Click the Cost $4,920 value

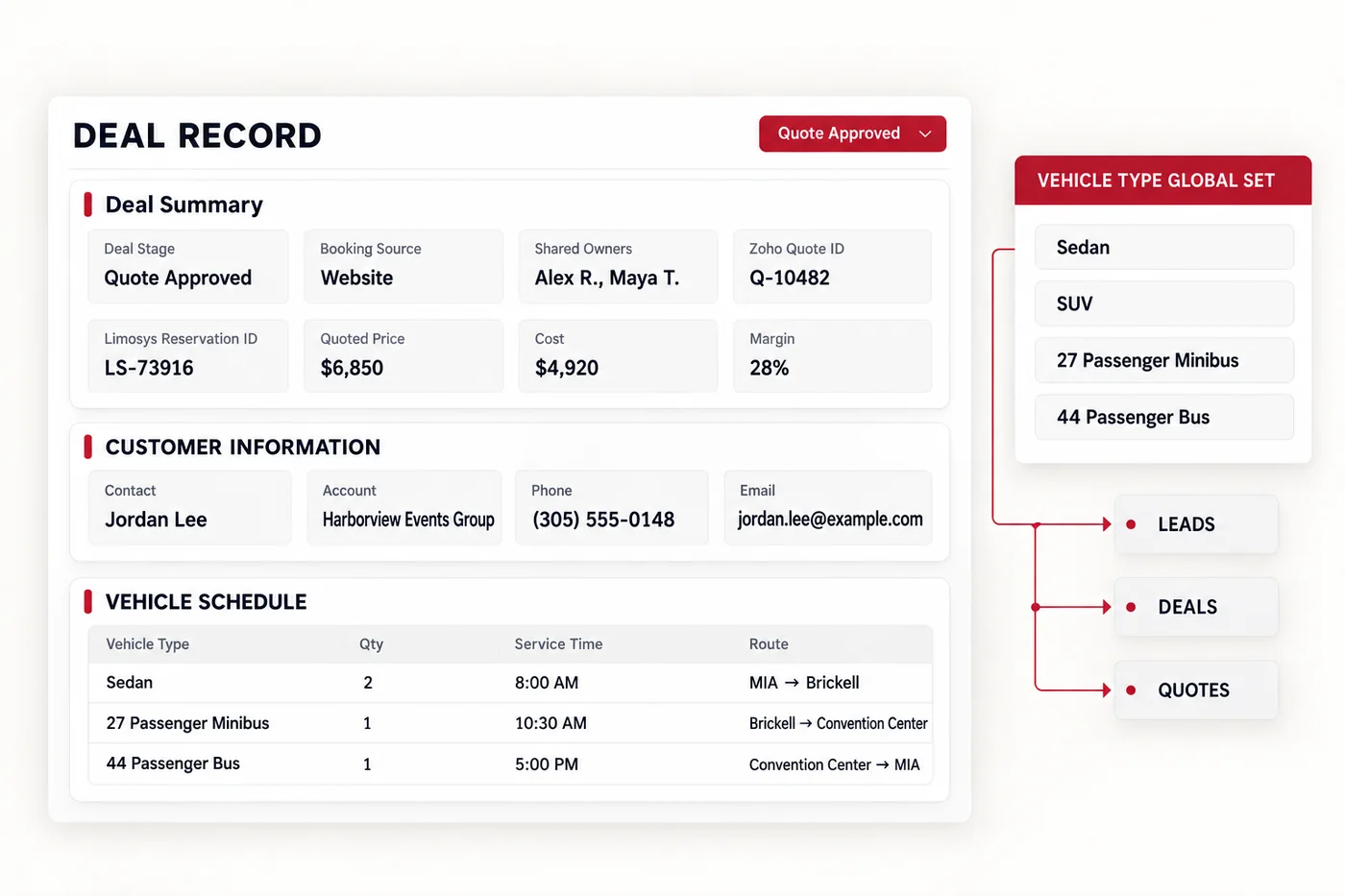(x=567, y=368)
